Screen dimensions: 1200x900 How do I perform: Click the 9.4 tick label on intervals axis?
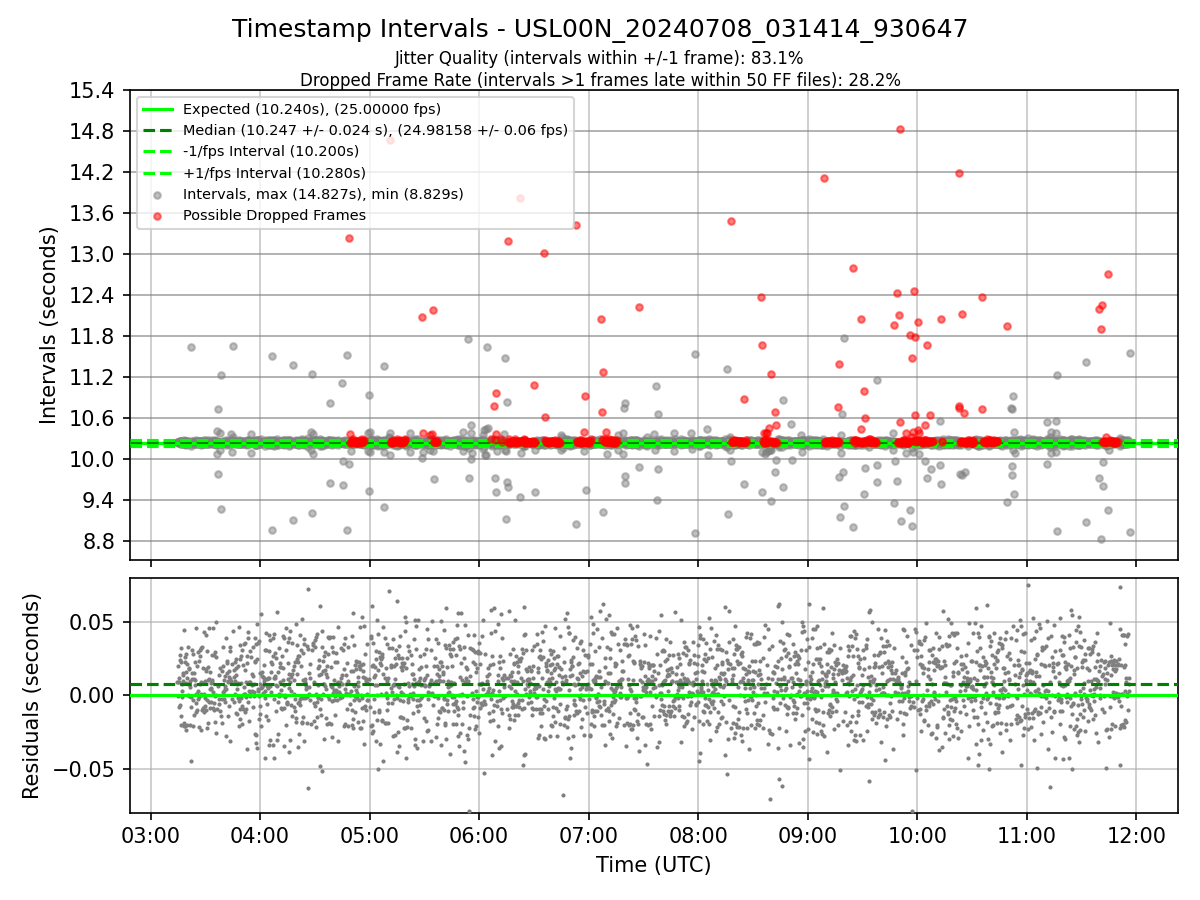pyautogui.click(x=99, y=501)
